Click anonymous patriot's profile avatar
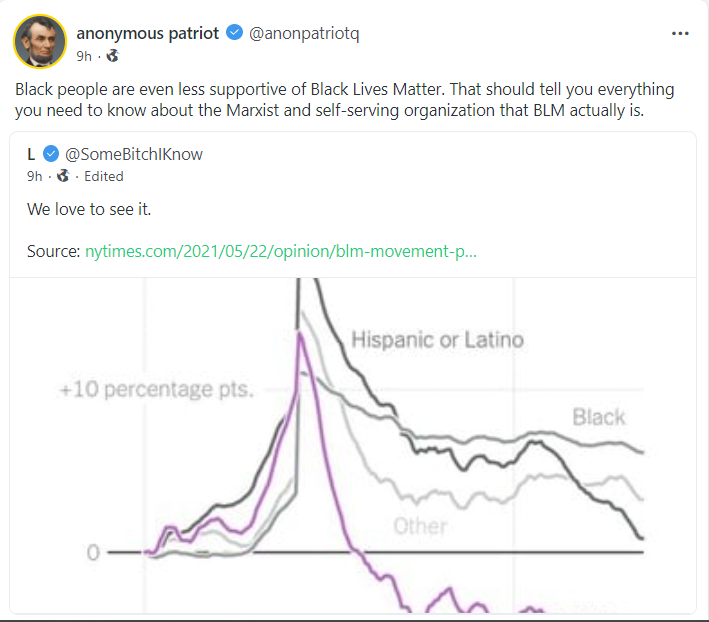Viewport: 709px width, 622px height. 38,41
